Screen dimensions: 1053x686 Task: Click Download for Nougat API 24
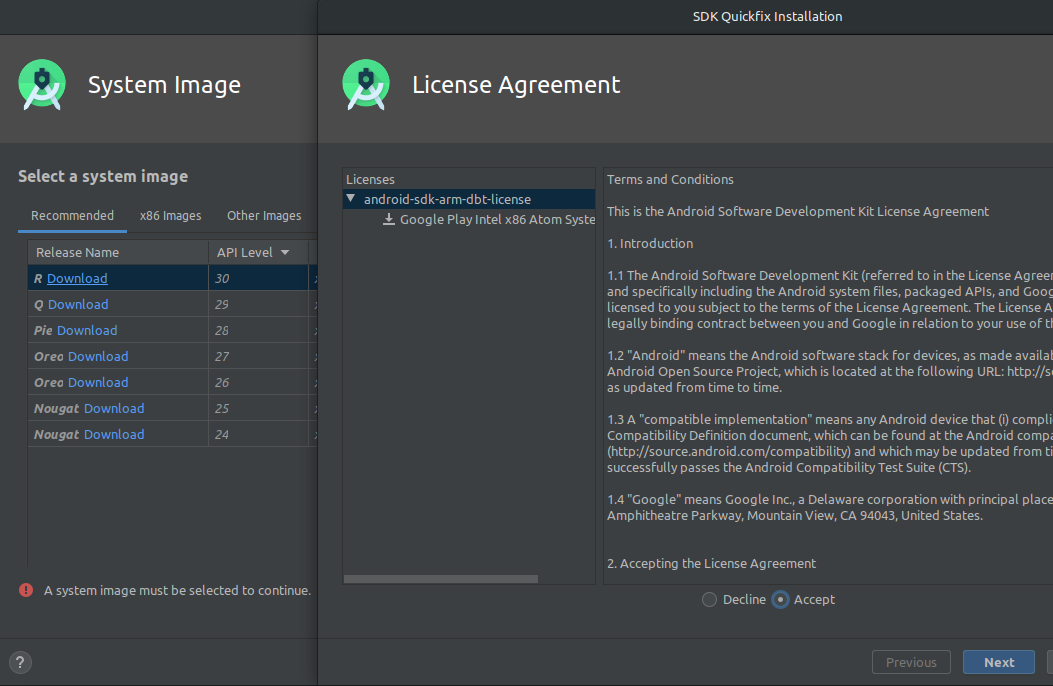[x=114, y=435]
